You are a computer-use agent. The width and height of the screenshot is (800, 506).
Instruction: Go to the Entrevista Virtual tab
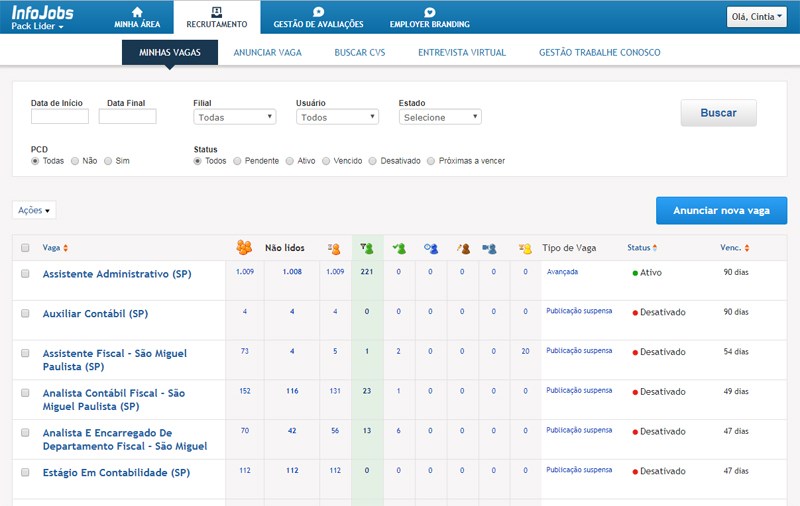461,52
